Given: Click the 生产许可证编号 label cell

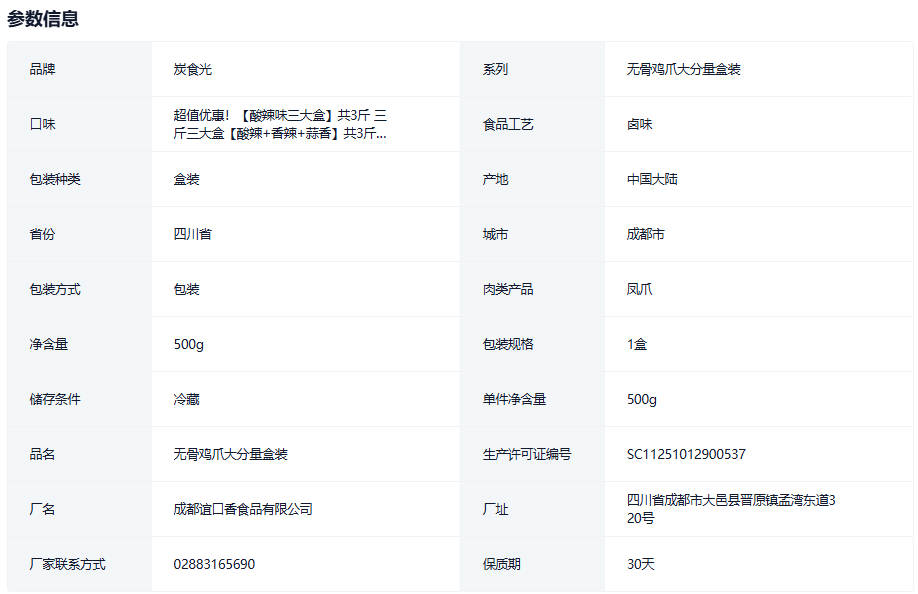Looking at the screenshot, I should 526,454.
